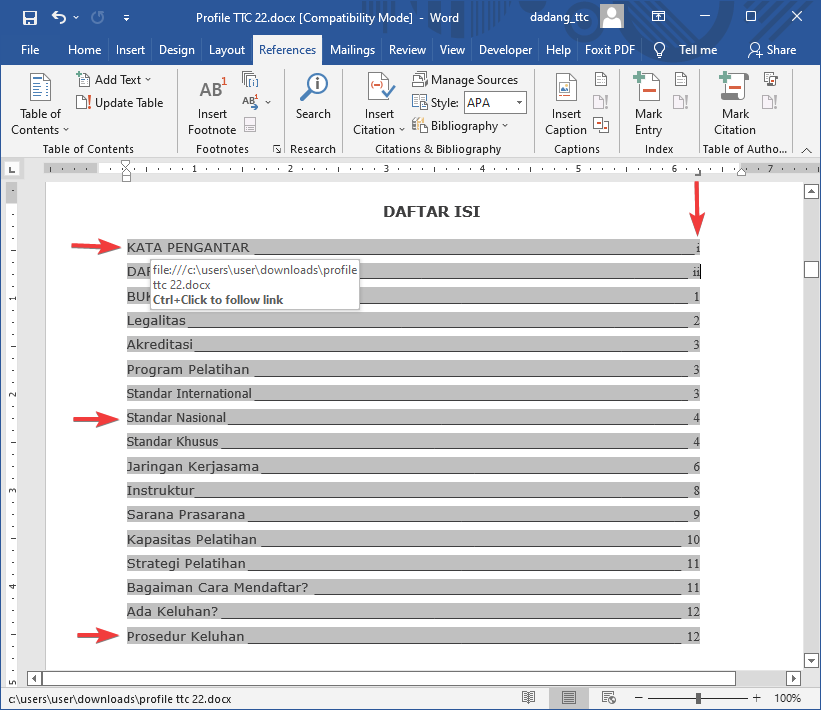The width and height of the screenshot is (821, 710).
Task: Follow the Standar Nasional contents link
Action: coord(176,418)
